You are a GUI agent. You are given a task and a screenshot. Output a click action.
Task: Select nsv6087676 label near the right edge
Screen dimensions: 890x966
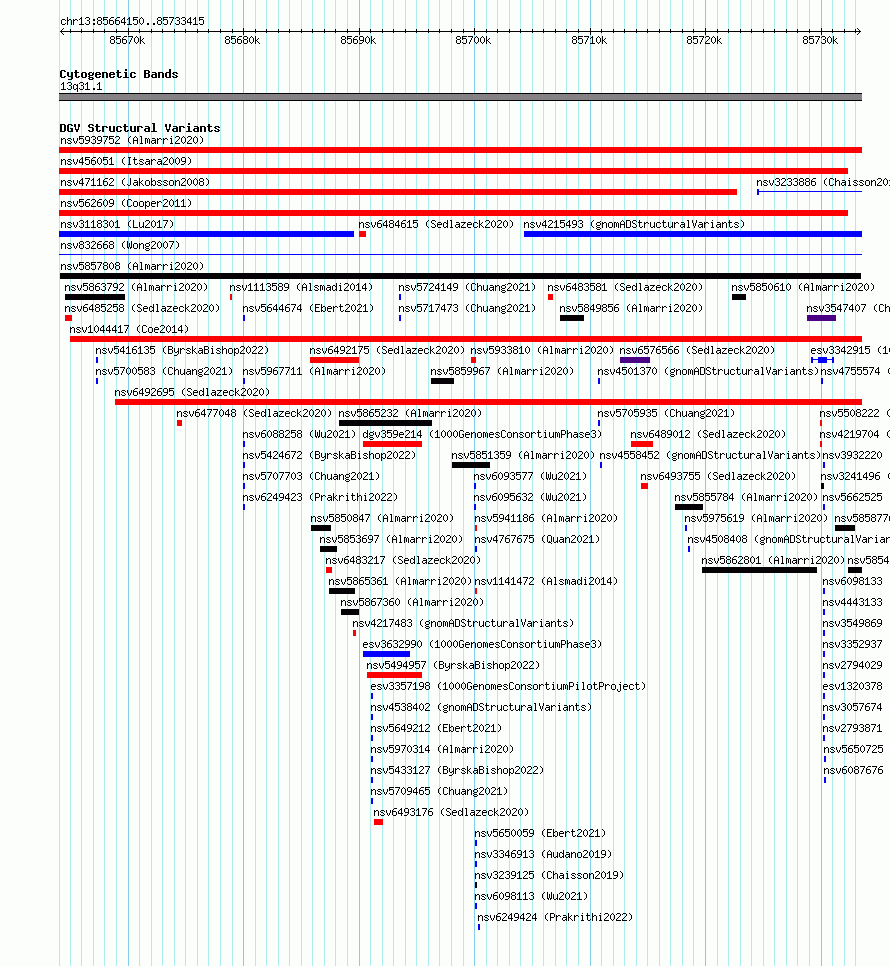coord(853,770)
